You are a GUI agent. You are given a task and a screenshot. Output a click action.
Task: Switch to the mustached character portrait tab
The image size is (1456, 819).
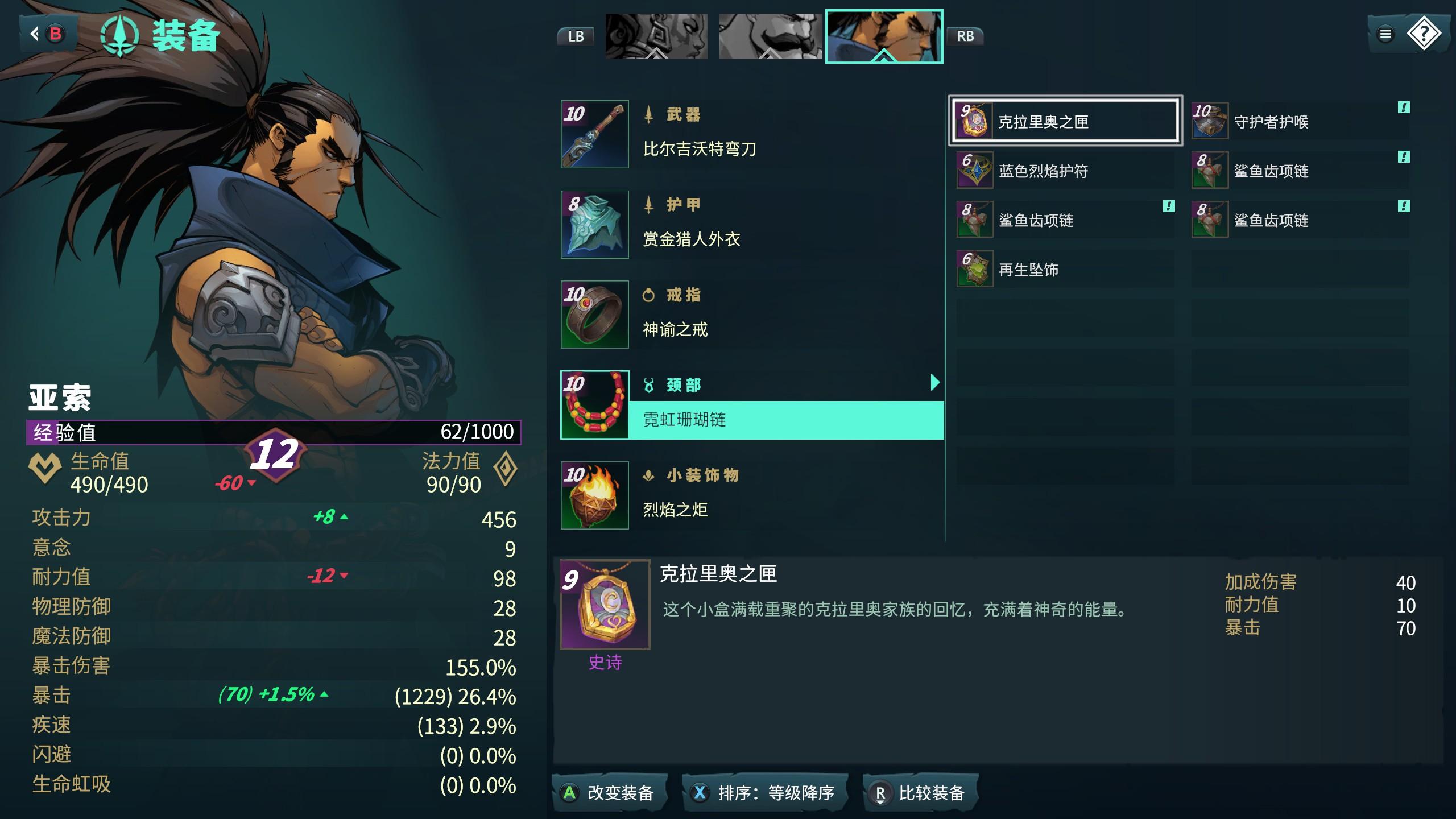click(770, 36)
